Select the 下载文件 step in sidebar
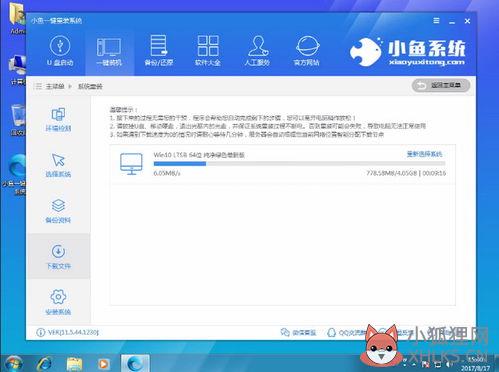The width and height of the screenshot is (499, 372). [x=58, y=257]
